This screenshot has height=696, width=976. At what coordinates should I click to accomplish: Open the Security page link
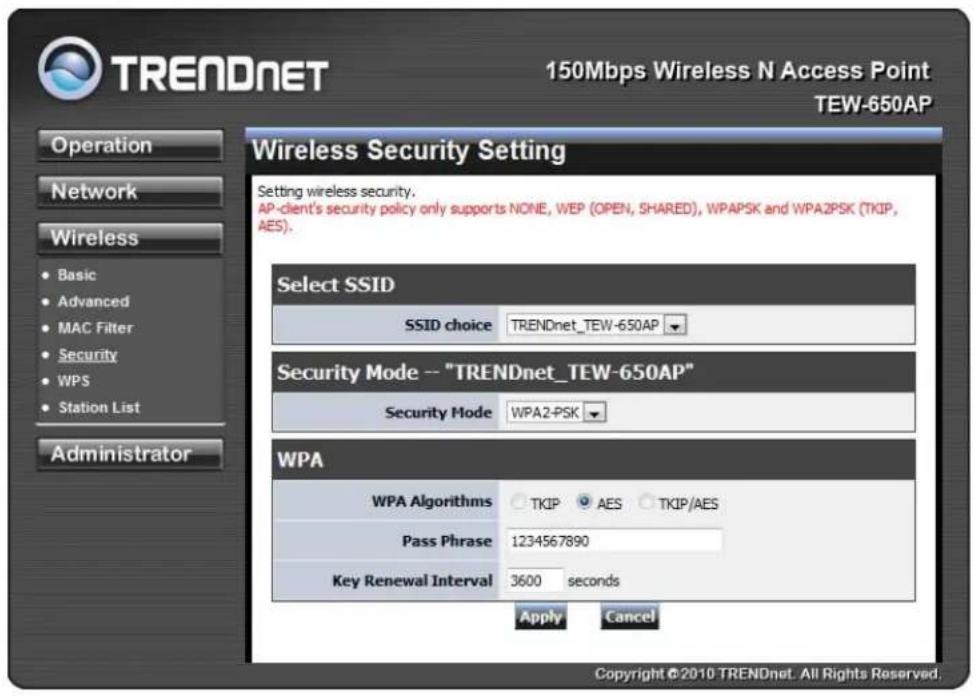point(88,355)
